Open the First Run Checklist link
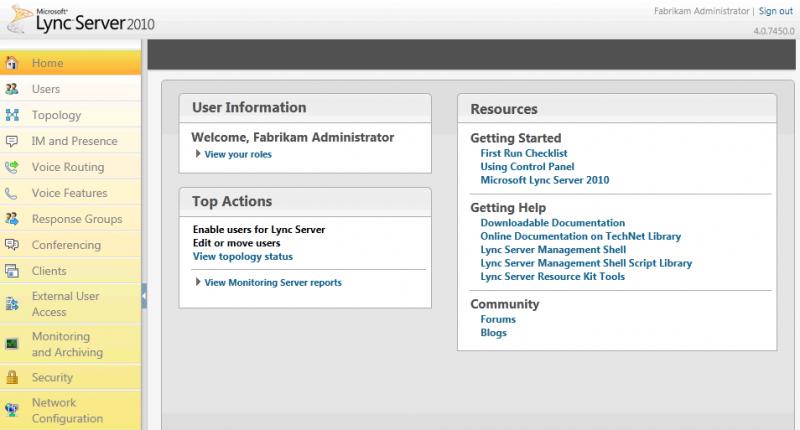 523,153
